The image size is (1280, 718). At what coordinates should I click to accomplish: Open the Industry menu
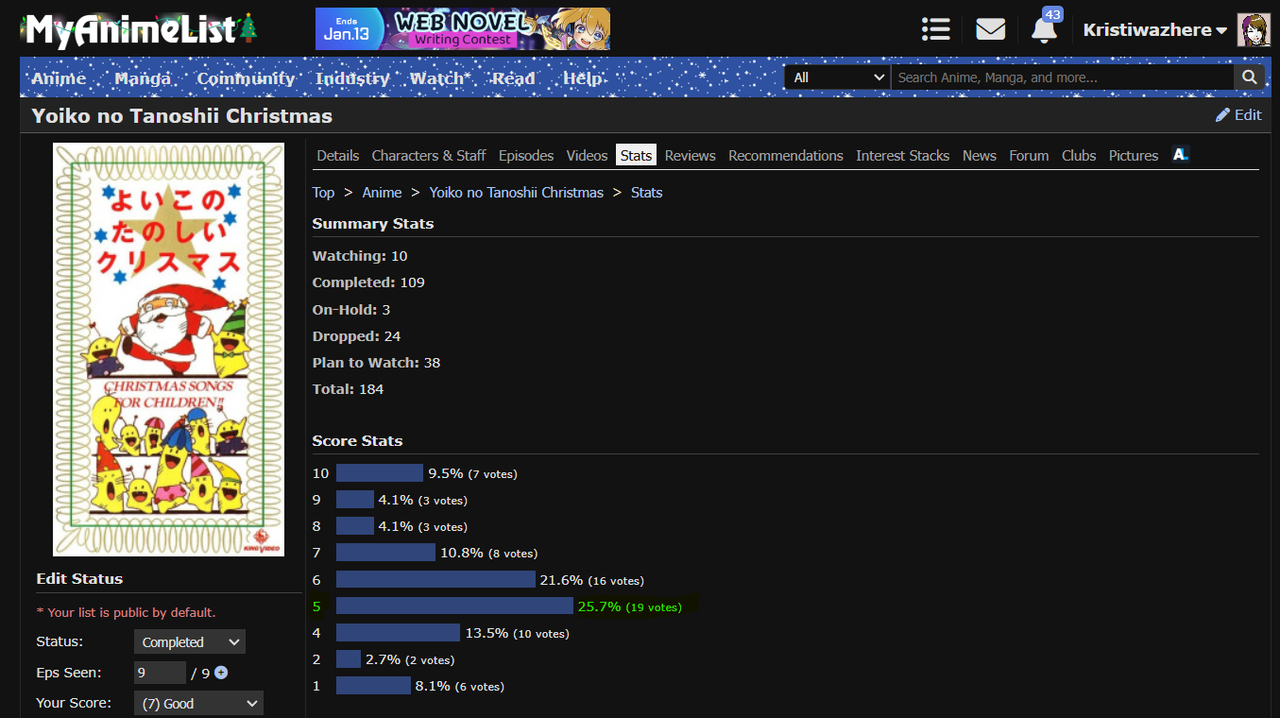353,78
